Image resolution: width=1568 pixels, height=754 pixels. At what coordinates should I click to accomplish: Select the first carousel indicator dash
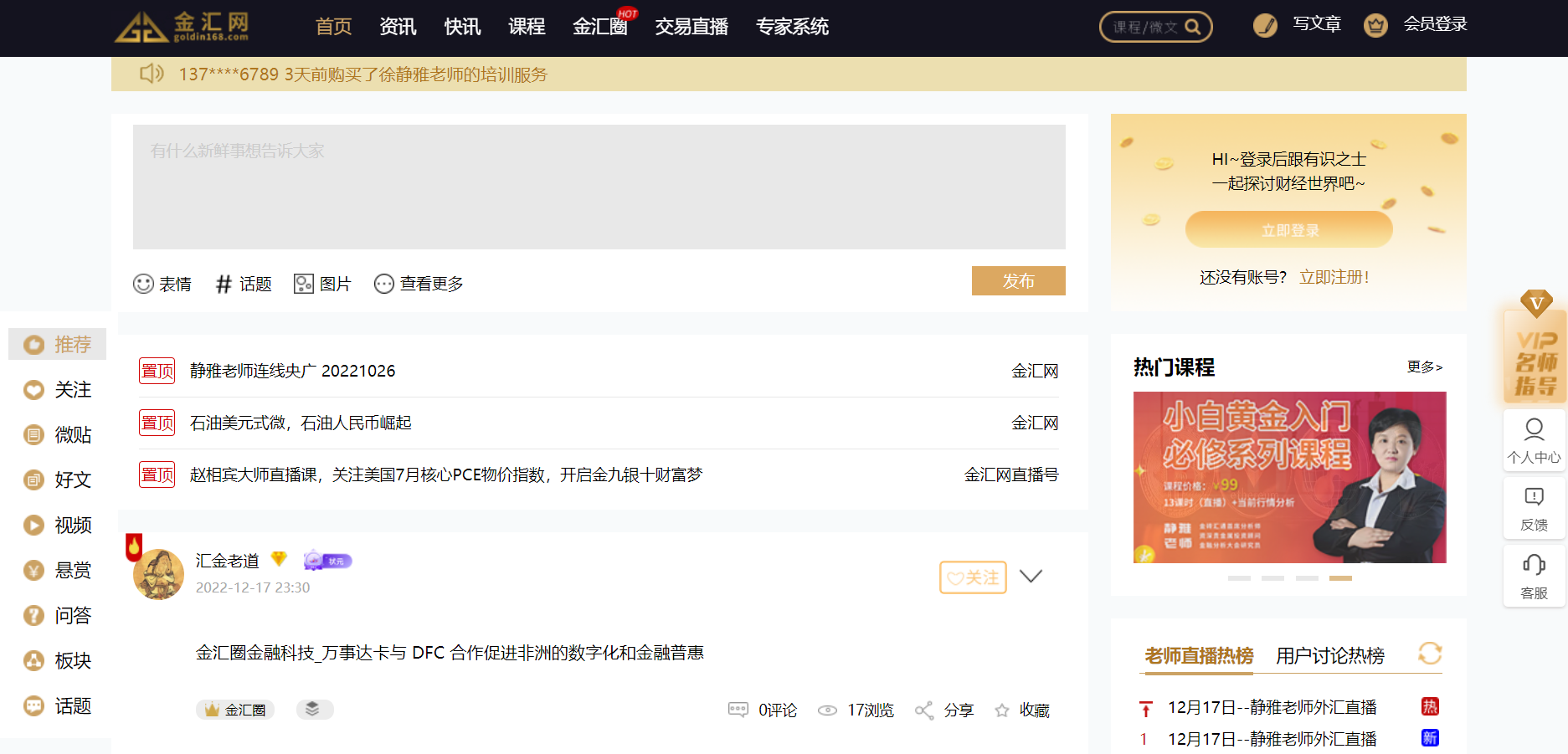[x=1239, y=578]
